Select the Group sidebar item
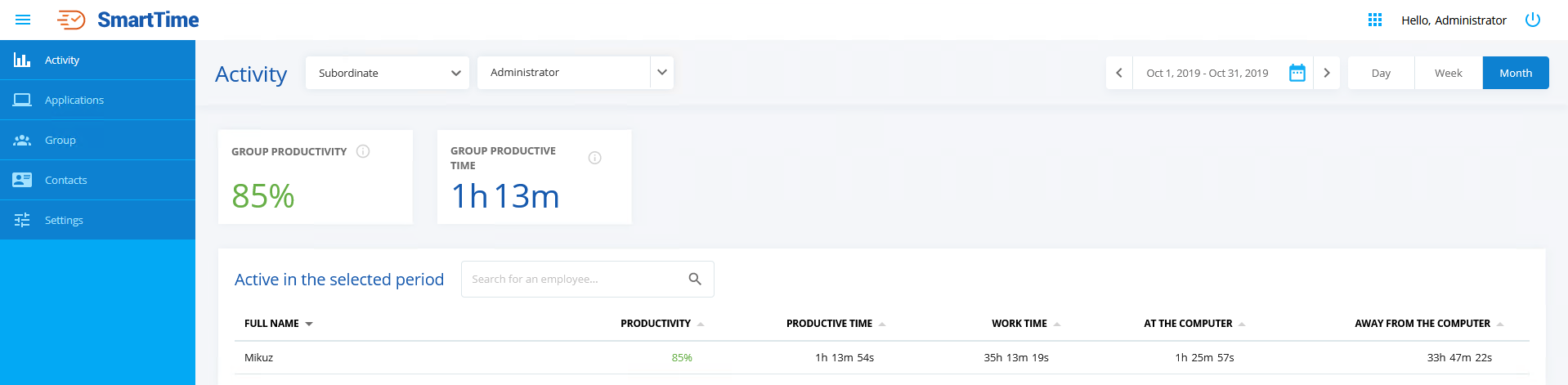Image resolution: width=1568 pixels, height=385 pixels. click(60, 140)
